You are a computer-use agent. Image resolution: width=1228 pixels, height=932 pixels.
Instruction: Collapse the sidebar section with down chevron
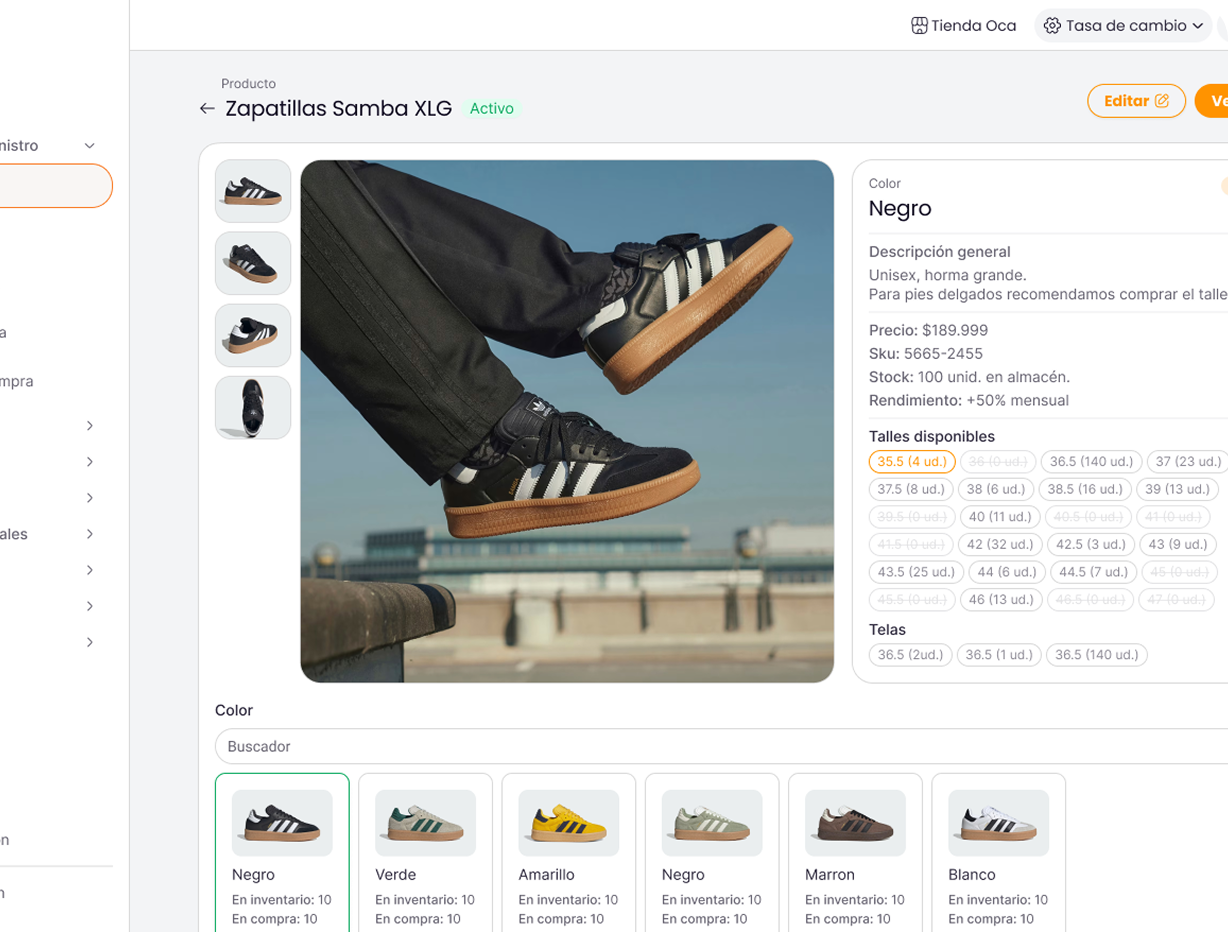89,146
